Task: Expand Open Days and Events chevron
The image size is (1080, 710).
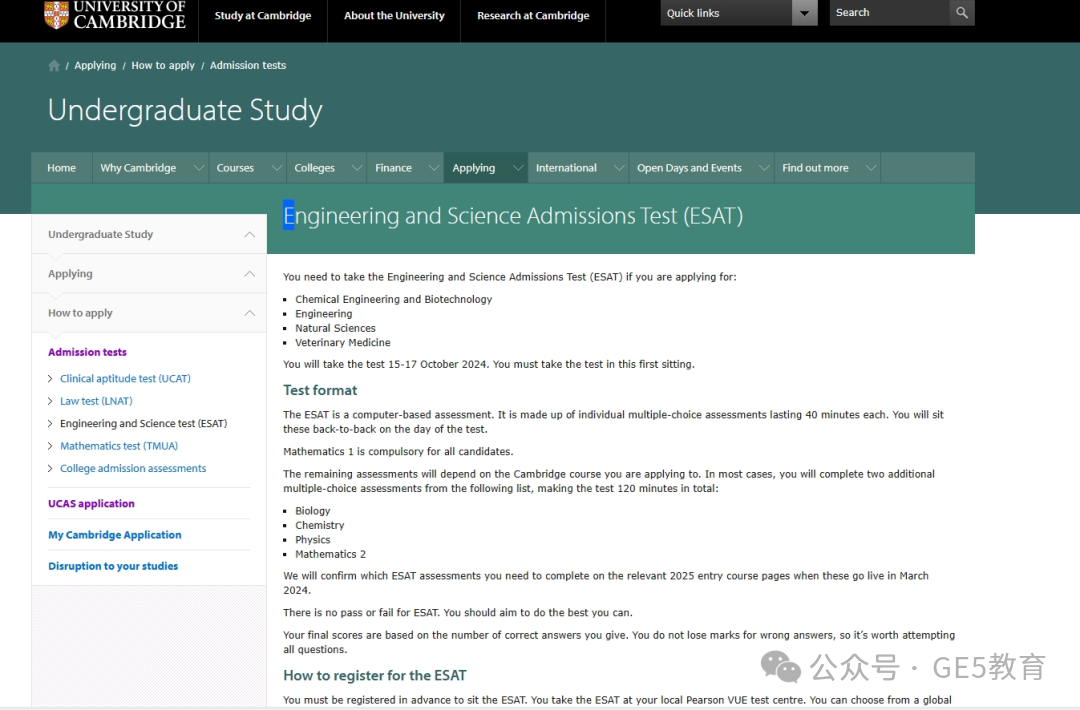Action: [x=764, y=168]
